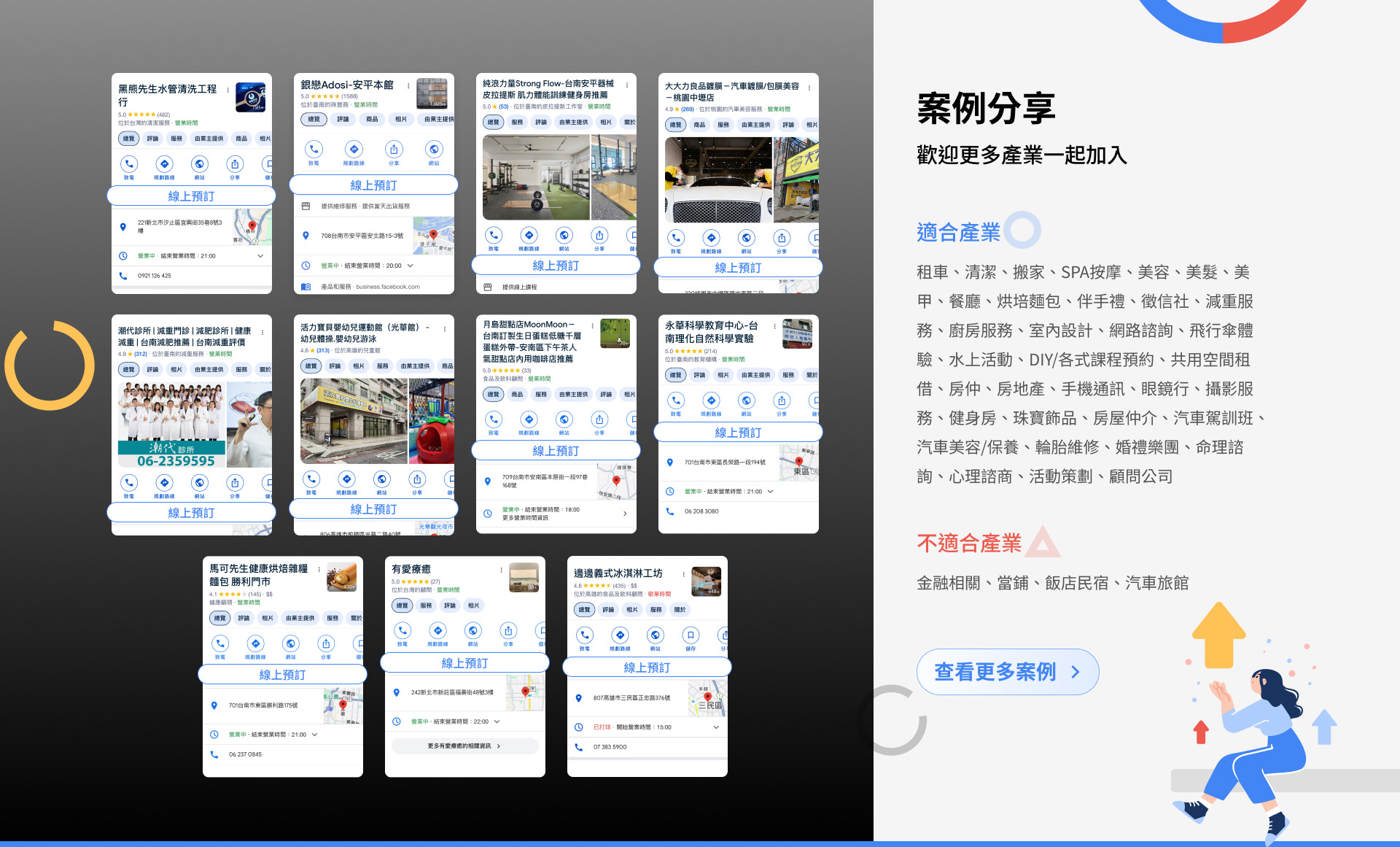The height and width of the screenshot is (847, 1400).
Task: Click 線上預訂 button on 黑熊先生水管清洗工程行 card
Action: [x=191, y=196]
